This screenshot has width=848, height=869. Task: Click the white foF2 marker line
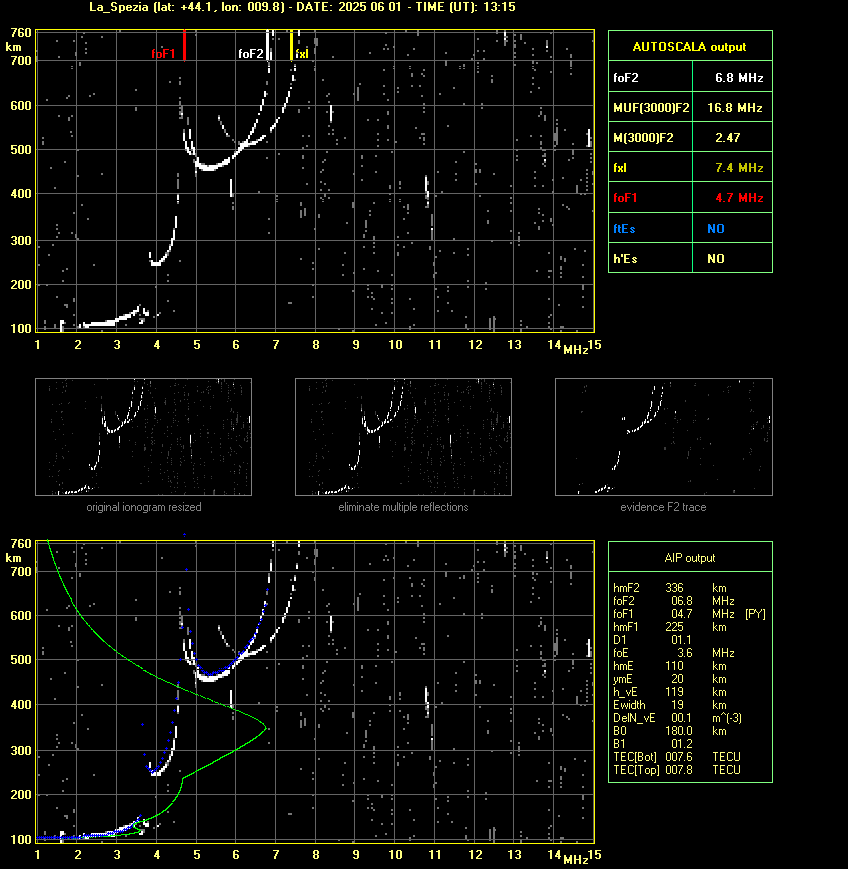(268, 45)
